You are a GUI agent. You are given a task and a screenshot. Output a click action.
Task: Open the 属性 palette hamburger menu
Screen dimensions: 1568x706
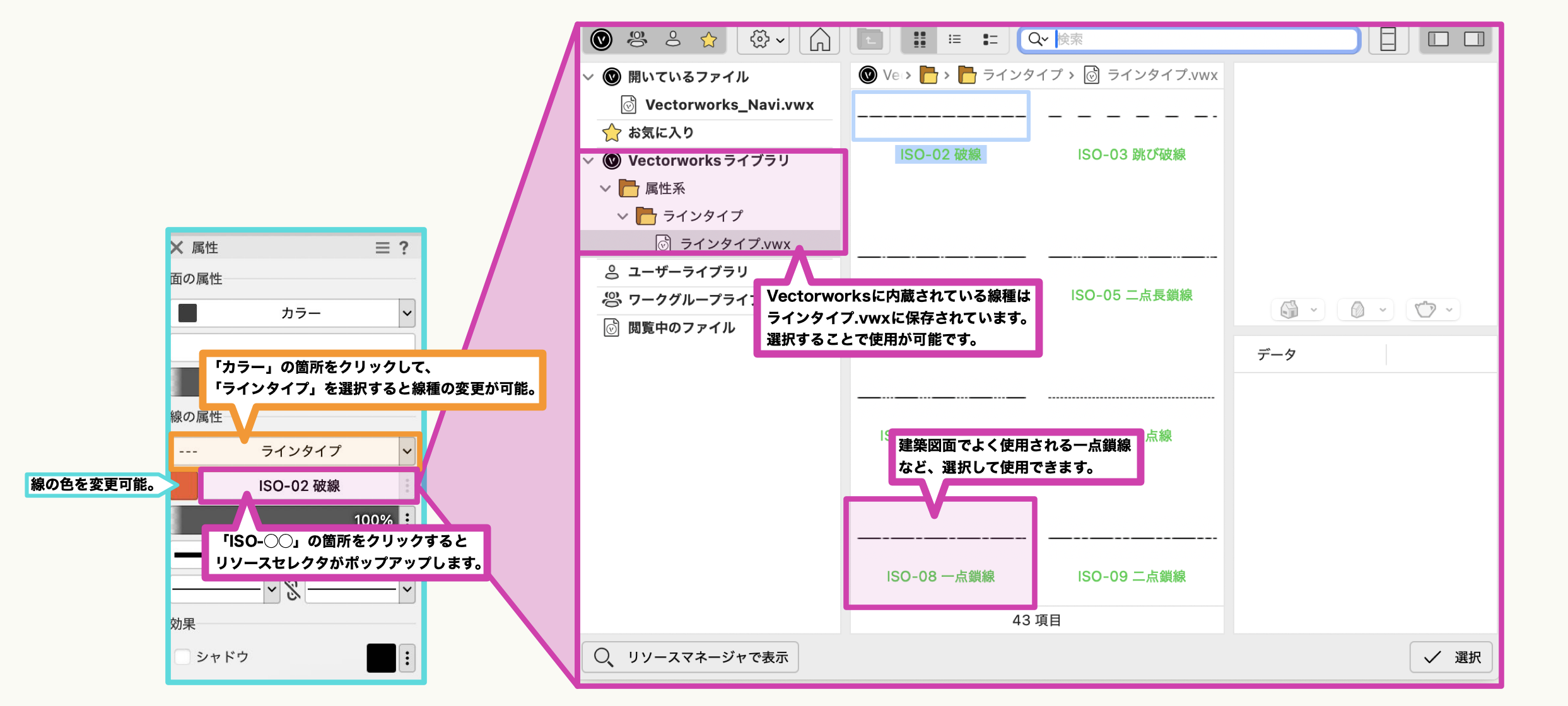tap(382, 248)
